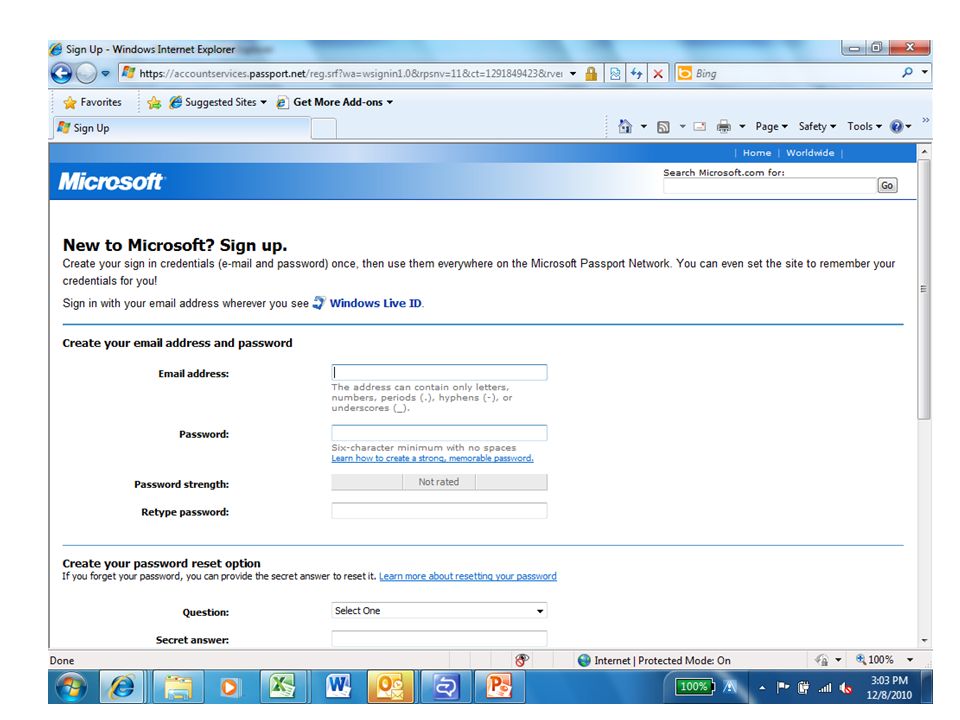
Task: Open Windows Explorer folder from taskbar
Action: (178, 686)
